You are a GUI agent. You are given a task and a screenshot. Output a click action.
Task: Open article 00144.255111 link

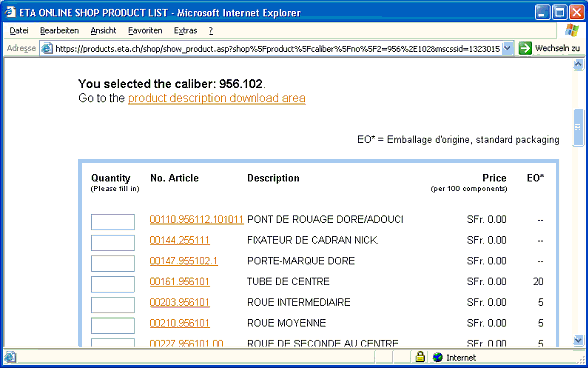point(180,240)
